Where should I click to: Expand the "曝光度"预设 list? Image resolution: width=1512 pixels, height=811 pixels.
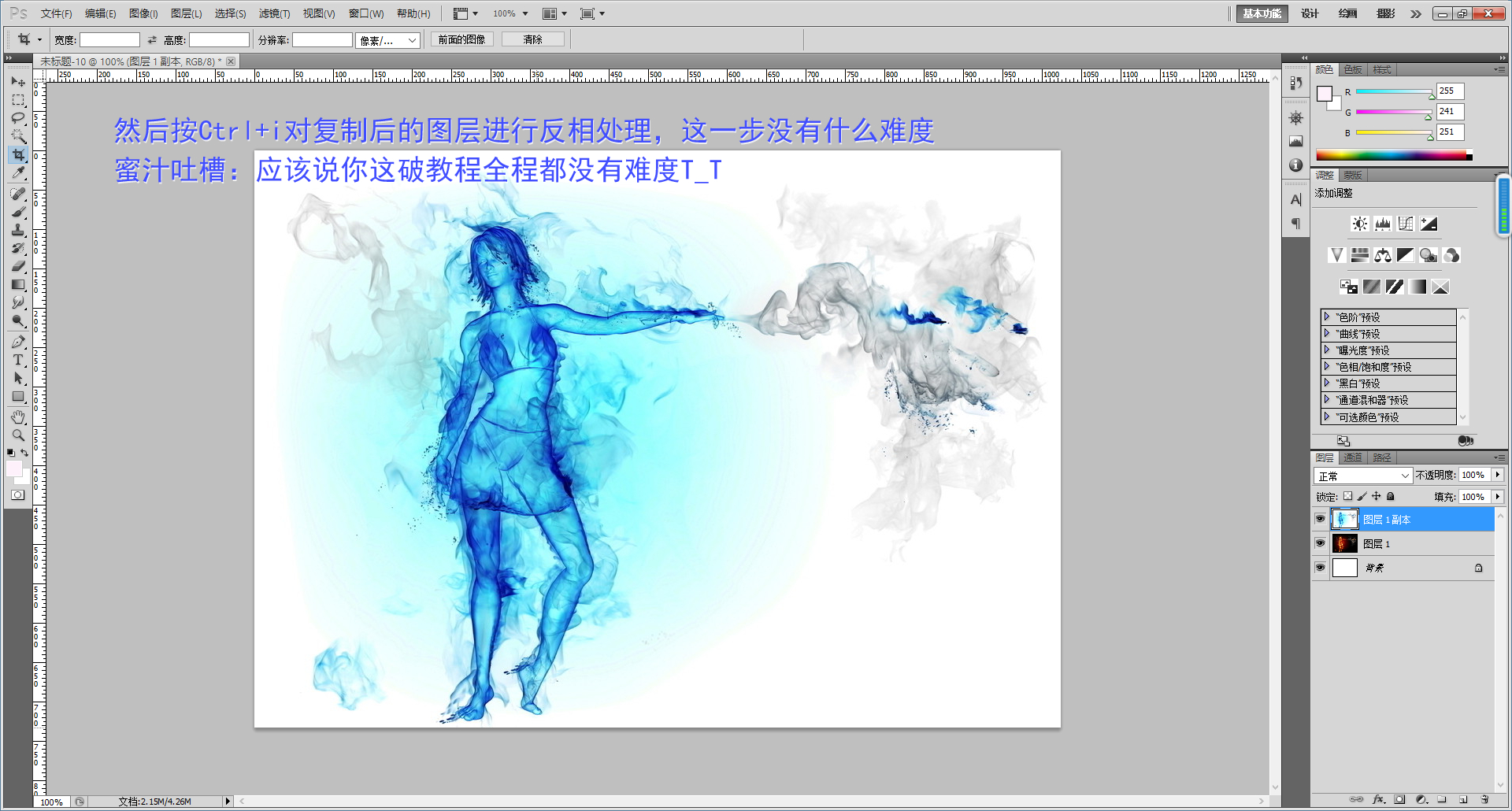1327,350
